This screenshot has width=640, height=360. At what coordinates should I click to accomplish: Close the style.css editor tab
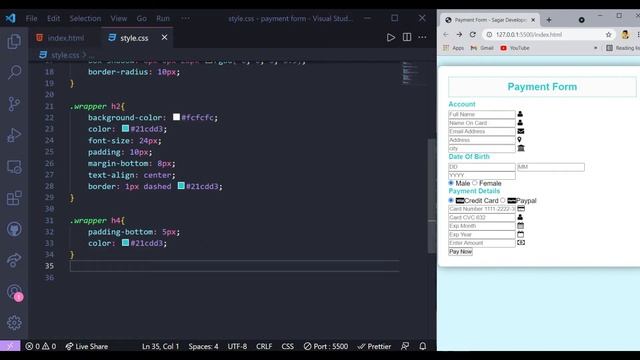click(x=164, y=38)
